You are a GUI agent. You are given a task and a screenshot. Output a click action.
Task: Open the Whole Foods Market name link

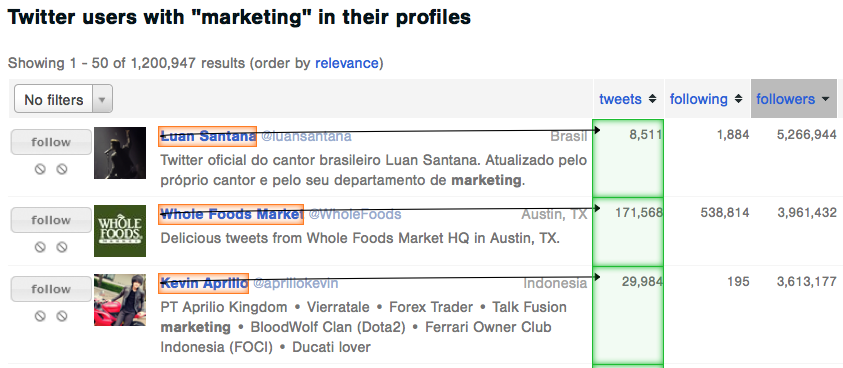[x=231, y=214]
